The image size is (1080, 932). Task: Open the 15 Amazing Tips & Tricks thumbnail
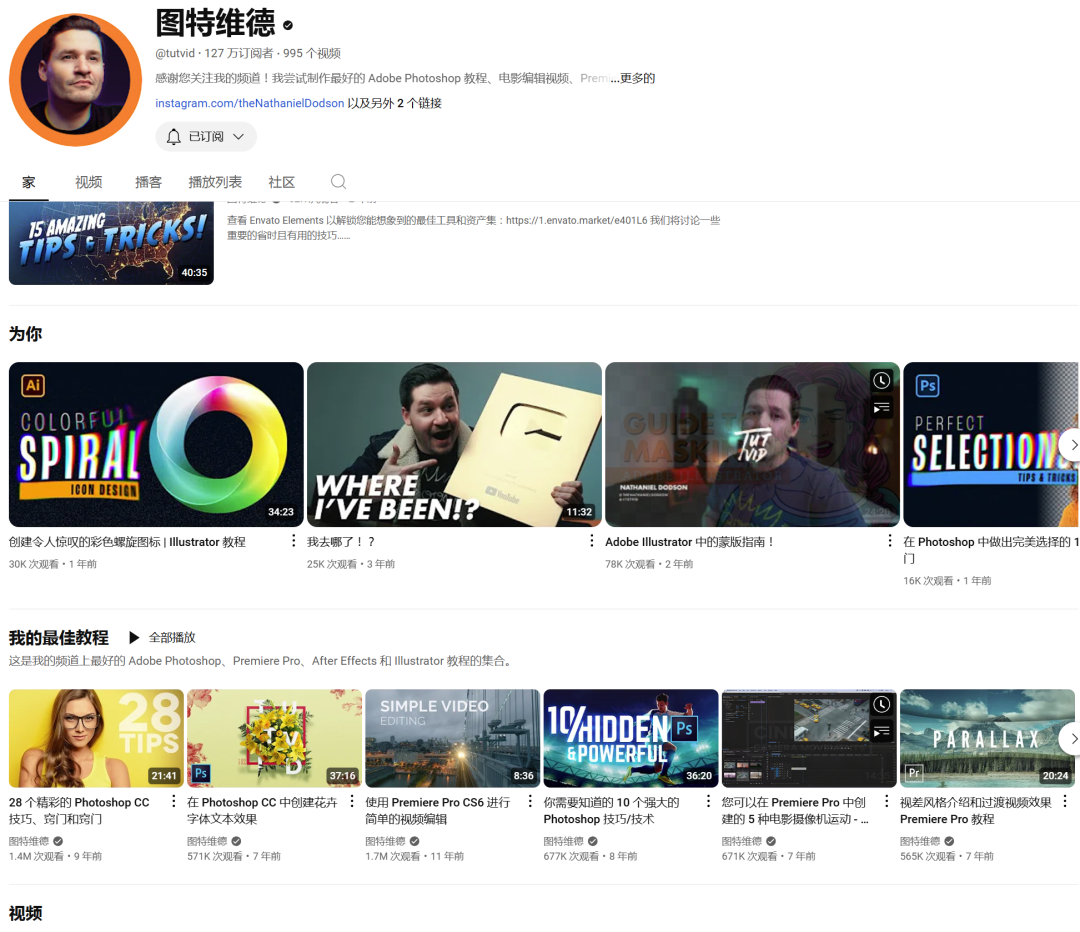(111, 243)
